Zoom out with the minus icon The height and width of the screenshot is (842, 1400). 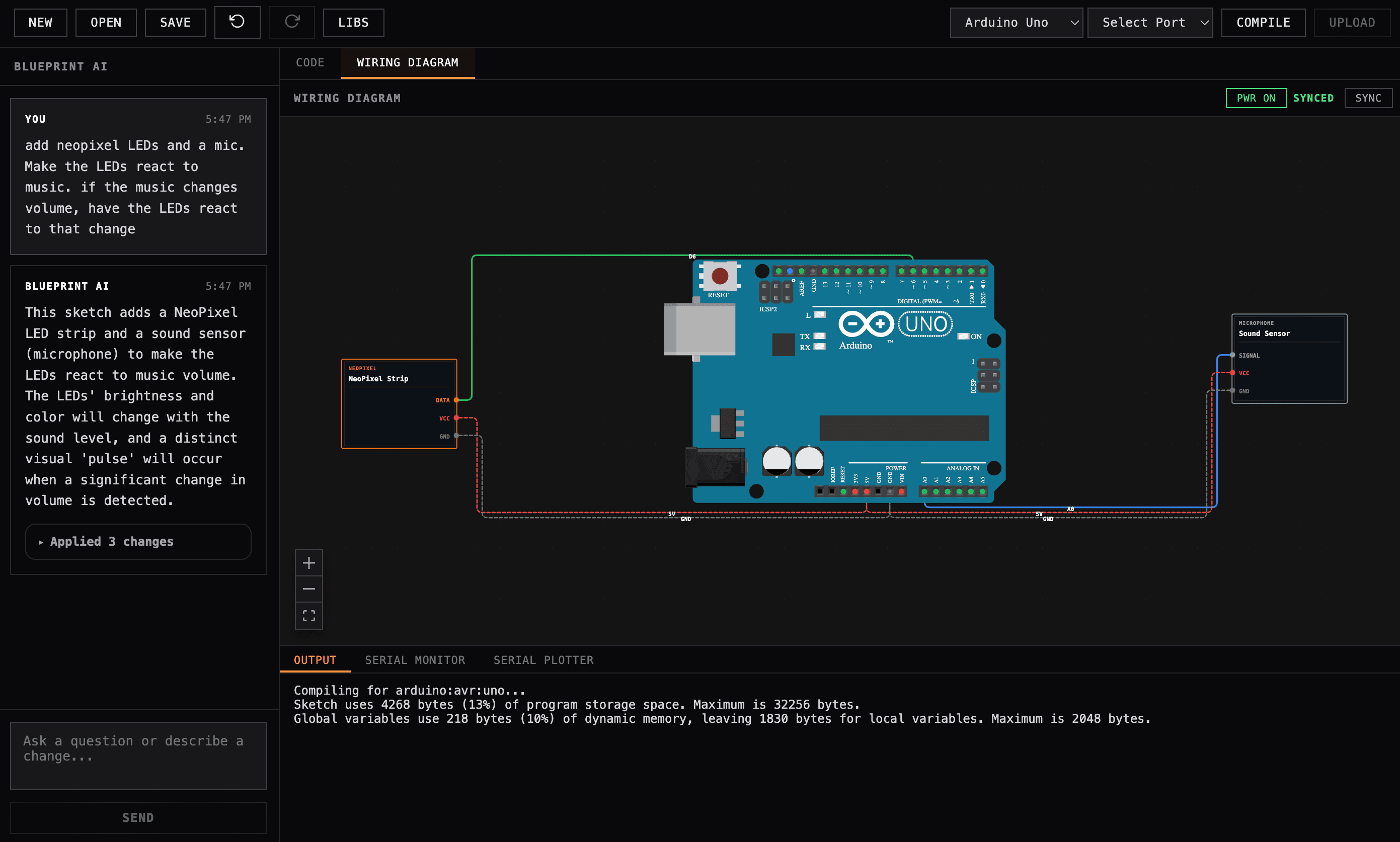308,589
